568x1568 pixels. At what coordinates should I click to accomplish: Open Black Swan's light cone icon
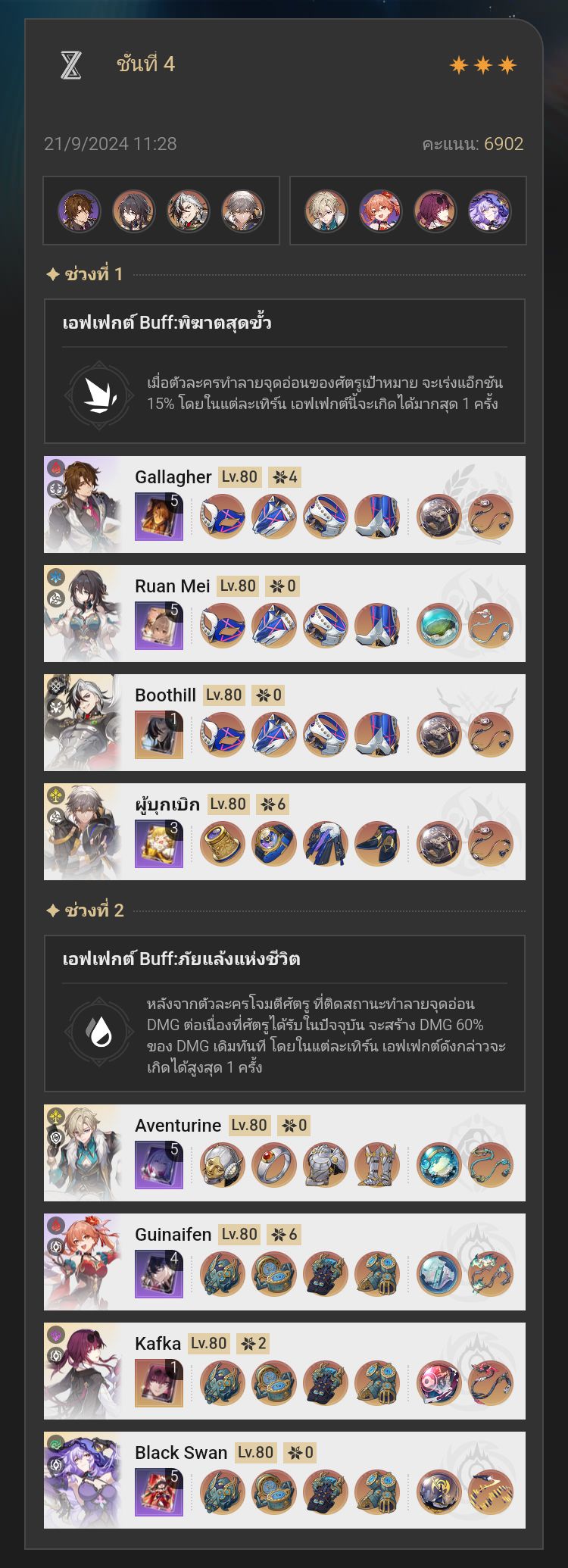point(159,1492)
